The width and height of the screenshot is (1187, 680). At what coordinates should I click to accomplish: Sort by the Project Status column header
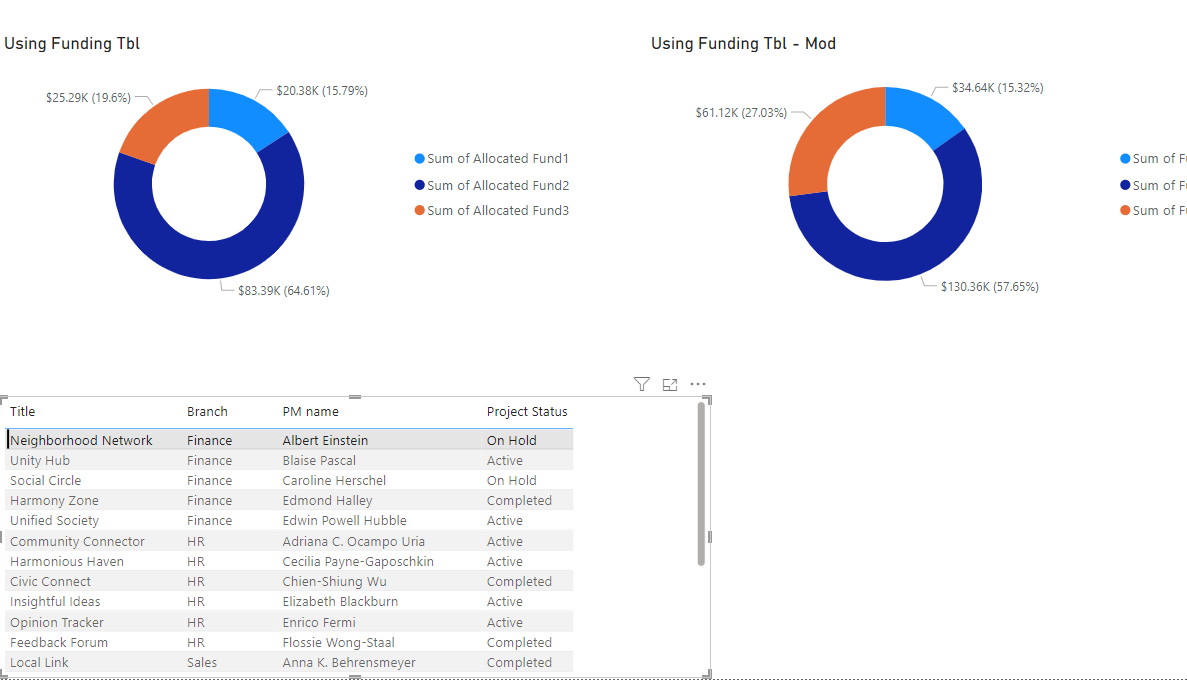tap(527, 411)
